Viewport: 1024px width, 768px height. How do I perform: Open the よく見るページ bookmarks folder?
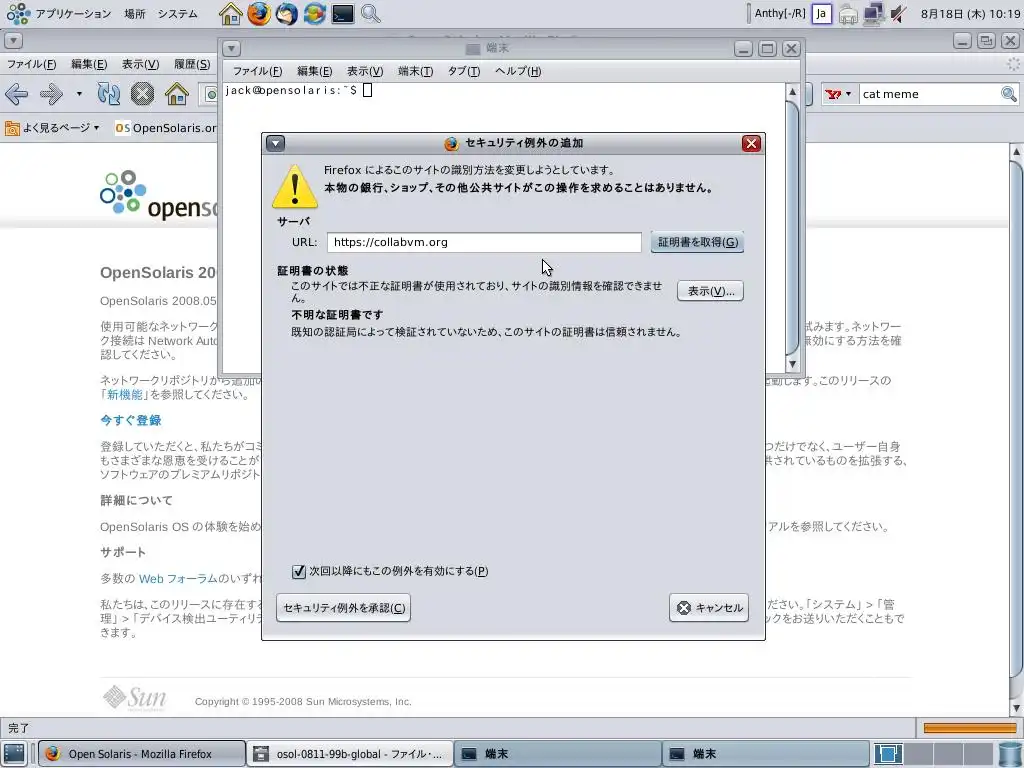pyautogui.click(x=52, y=128)
